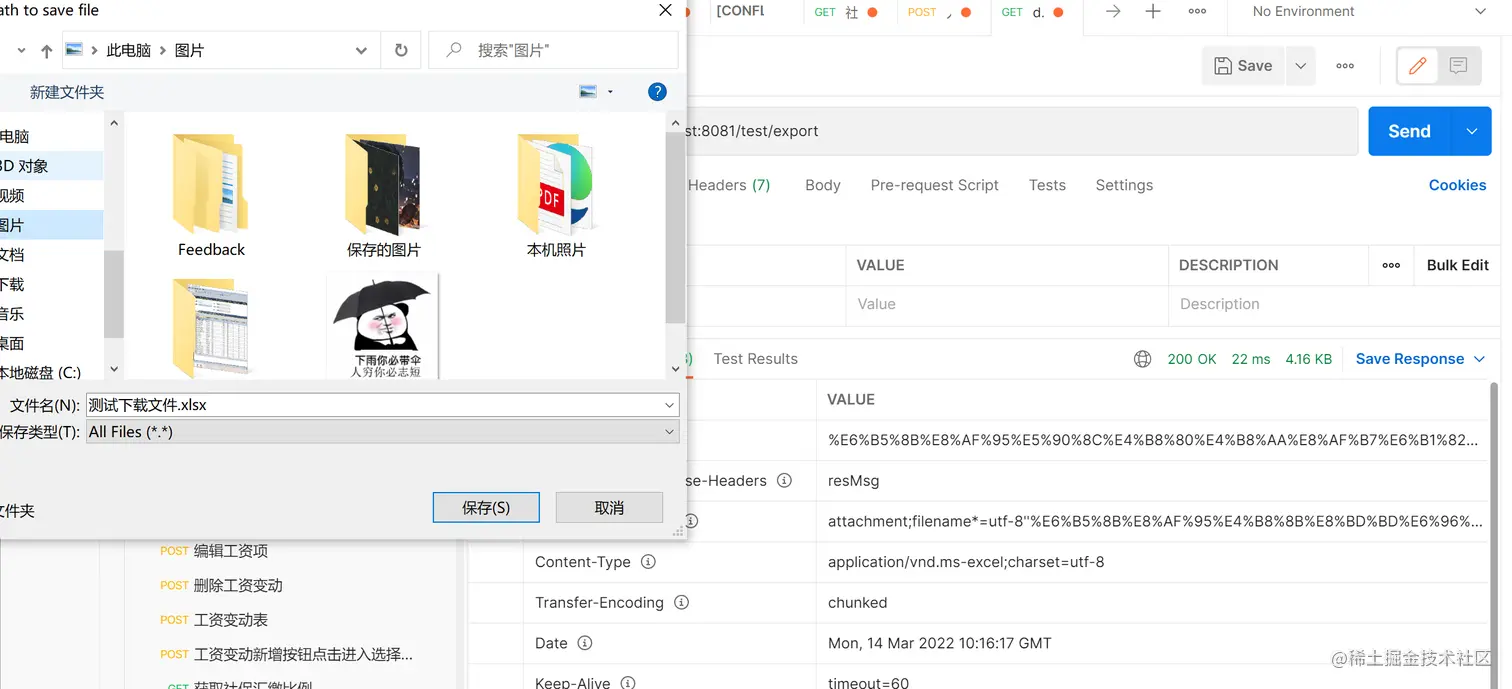The height and width of the screenshot is (689, 1512).
Task: Open the No Environment selector
Action: coord(1369,12)
